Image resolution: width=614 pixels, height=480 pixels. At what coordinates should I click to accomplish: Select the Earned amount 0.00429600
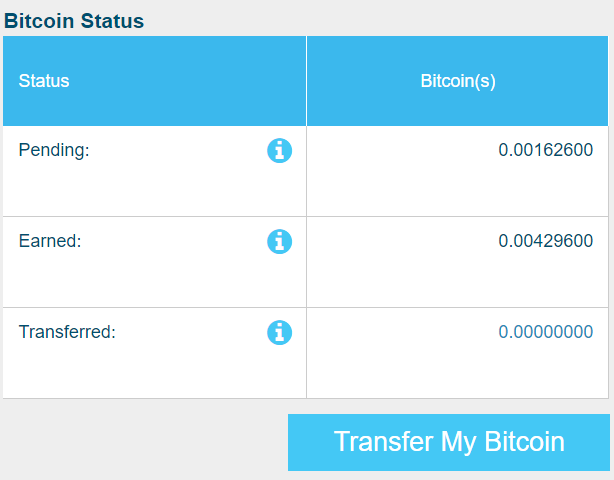click(545, 240)
